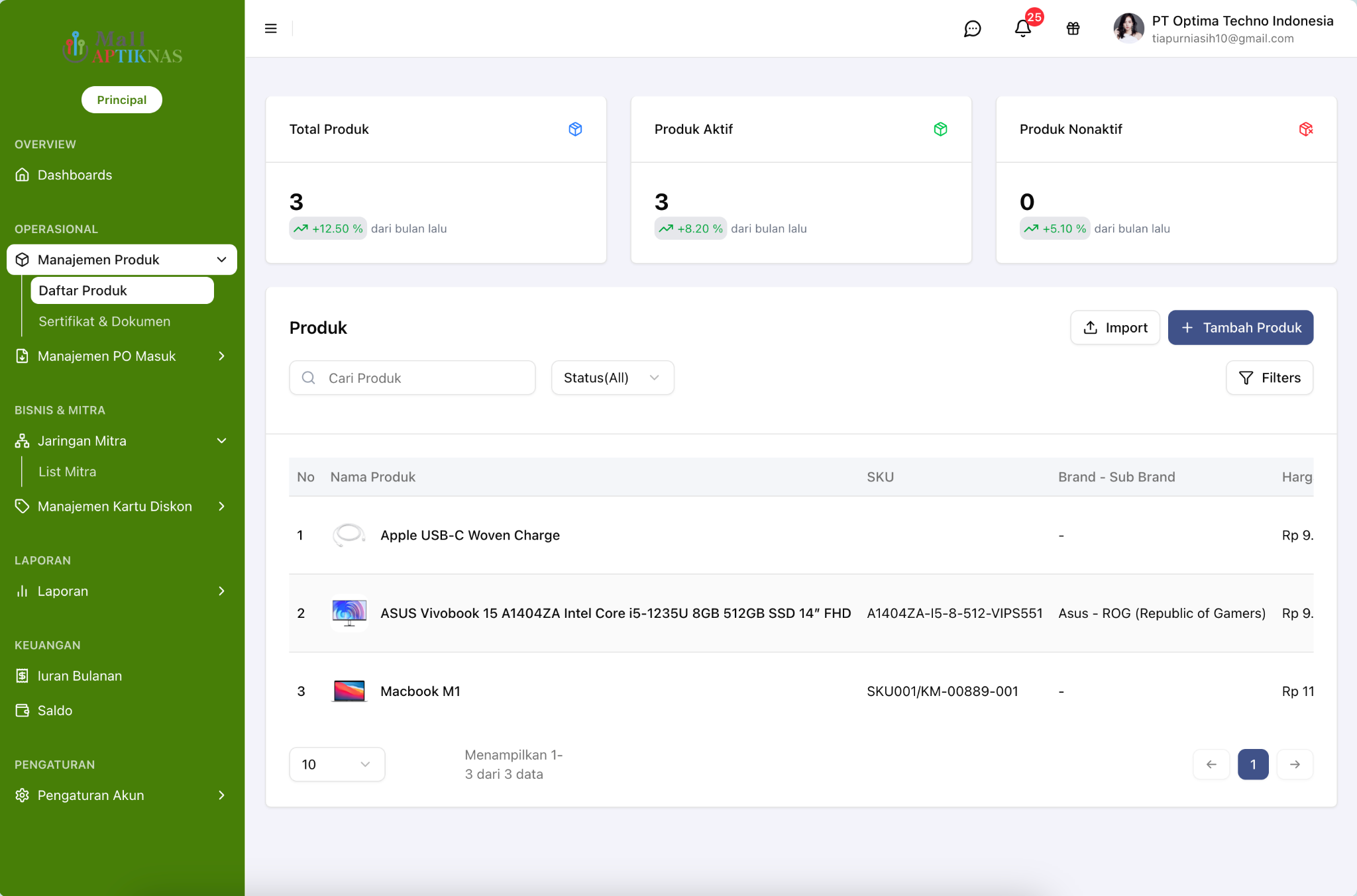Click the magnifier icon in search box

point(308,377)
